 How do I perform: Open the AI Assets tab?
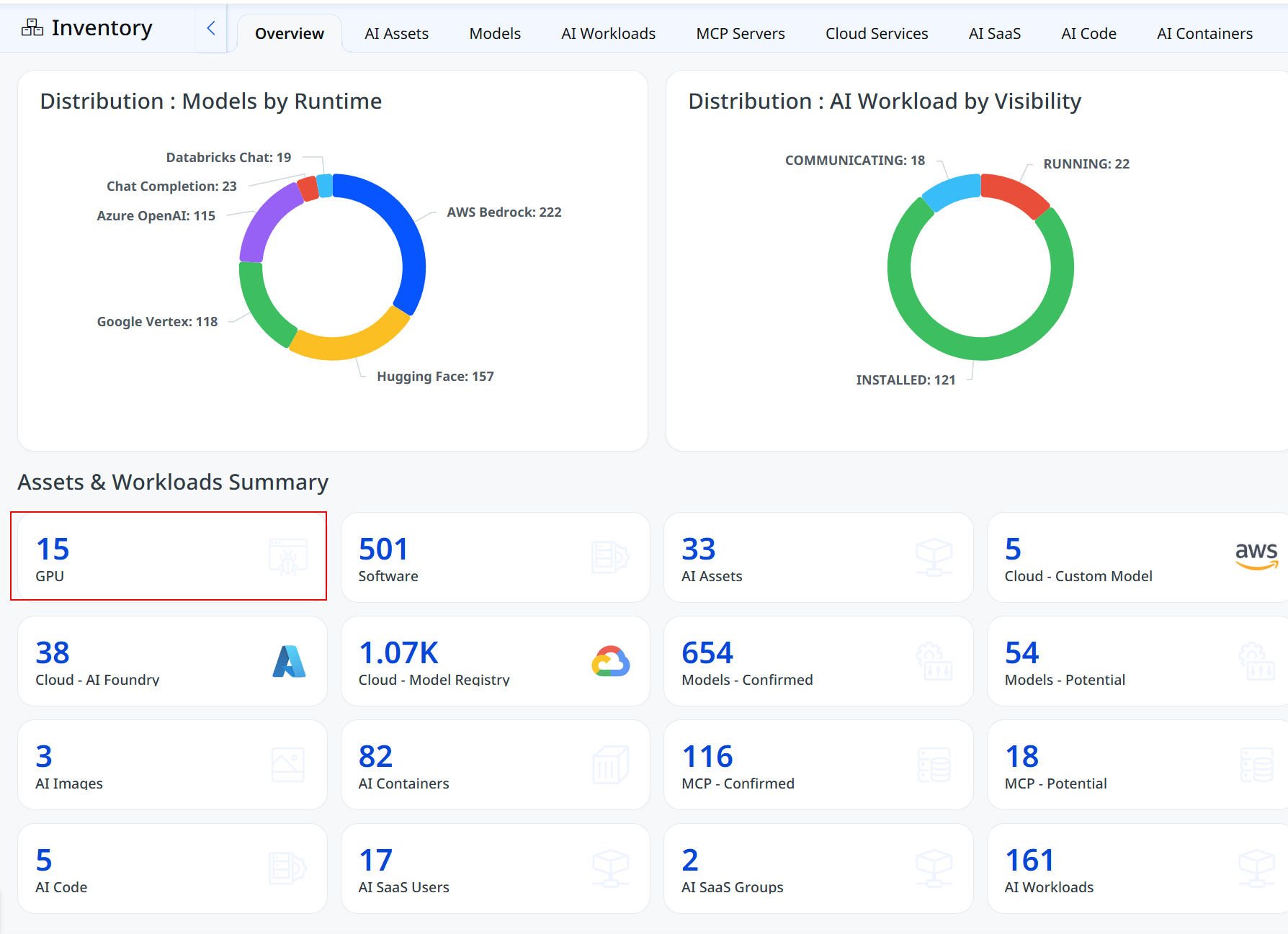396,33
